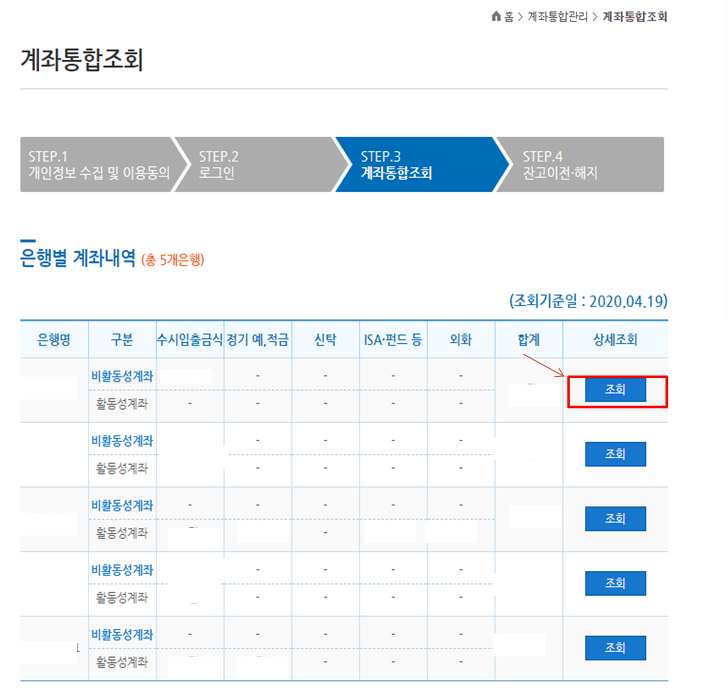Go to STEP.1 개인정보 수집 및 이용동의
The width and height of the screenshot is (728, 695).
[99, 164]
